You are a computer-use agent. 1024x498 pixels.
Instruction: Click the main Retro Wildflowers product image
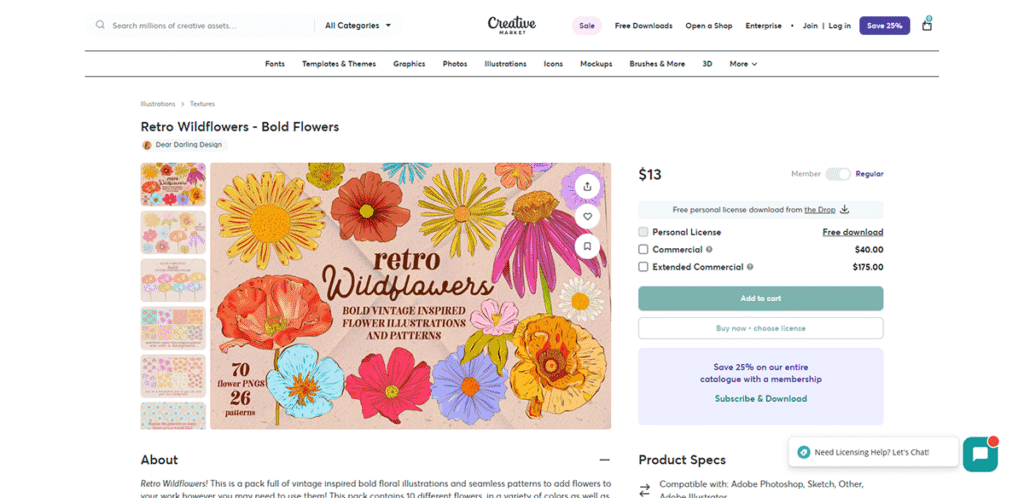pyautogui.click(x=411, y=296)
